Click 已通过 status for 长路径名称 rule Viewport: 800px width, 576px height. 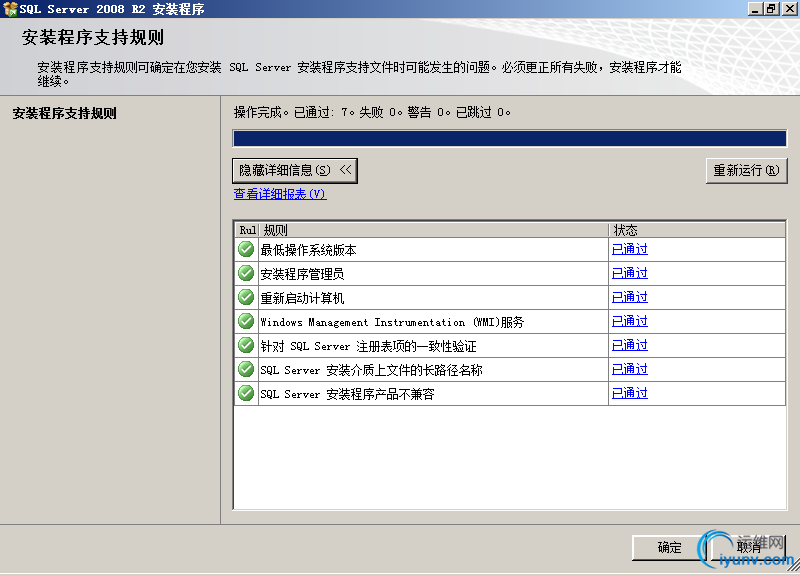click(630, 369)
